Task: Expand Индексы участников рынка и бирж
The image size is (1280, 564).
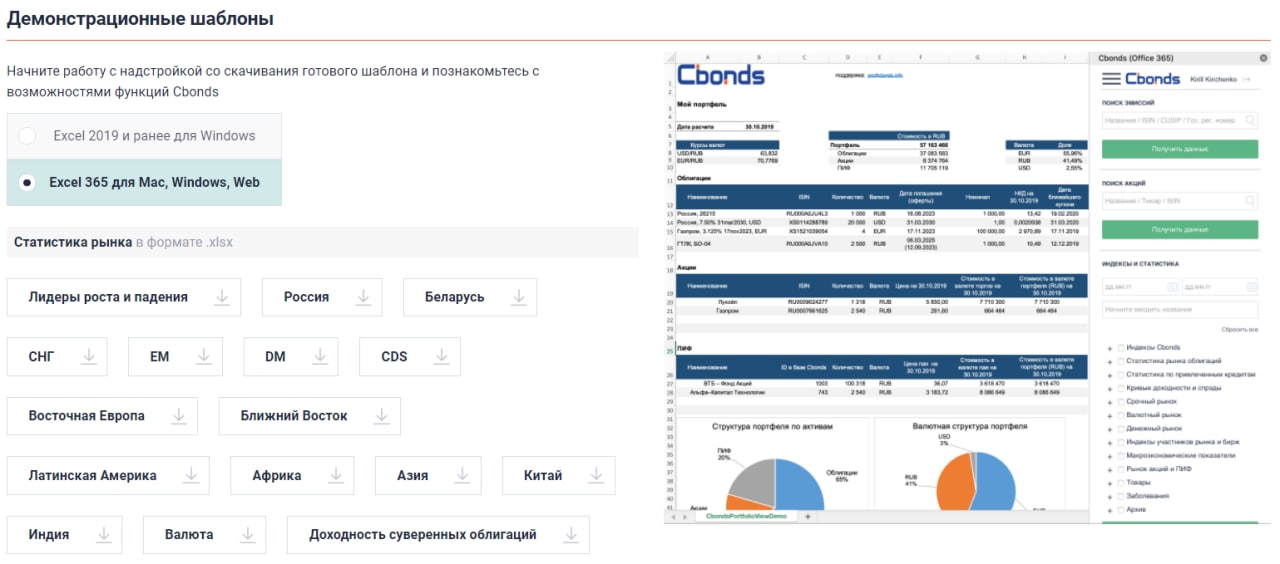Action: point(1110,442)
